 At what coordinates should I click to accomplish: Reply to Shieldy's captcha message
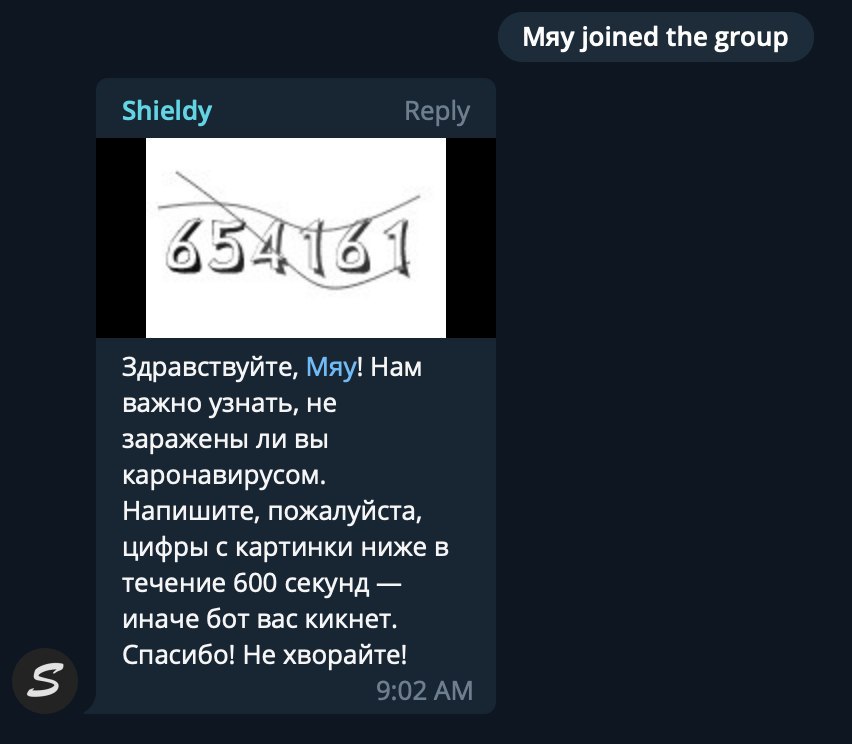(437, 112)
